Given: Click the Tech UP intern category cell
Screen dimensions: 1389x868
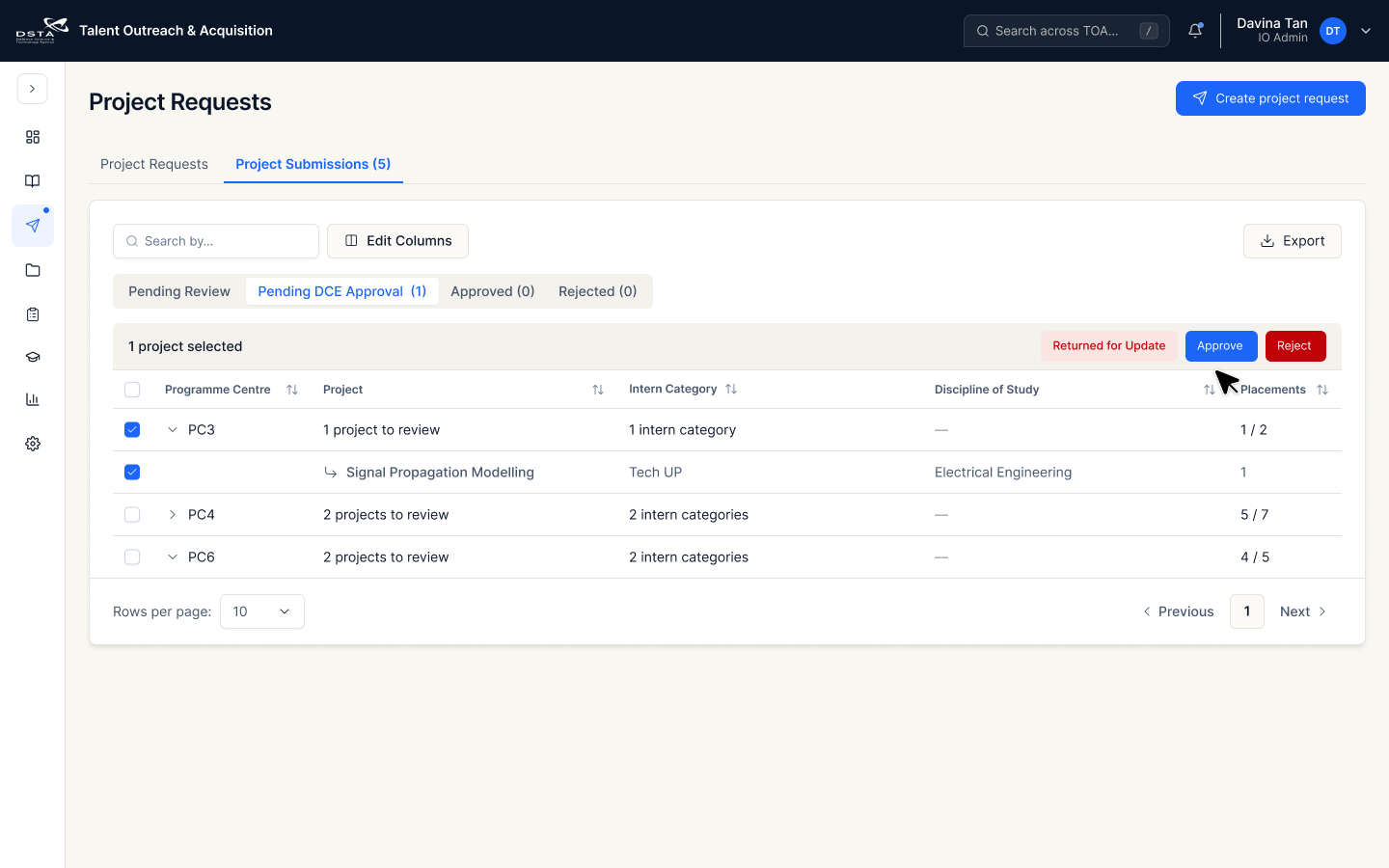Looking at the screenshot, I should point(656,473).
